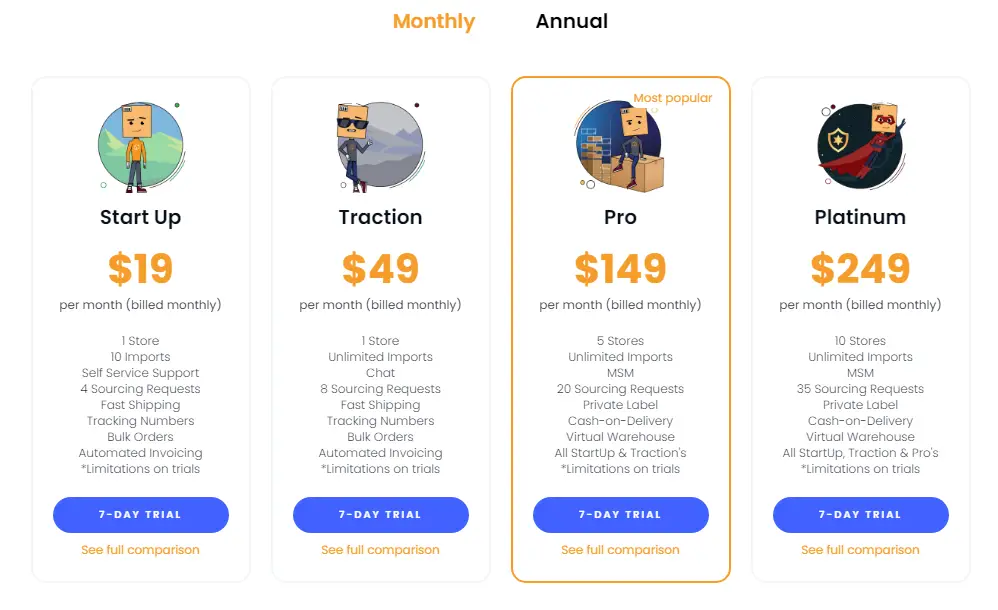Open full comparison link under Pro
This screenshot has height=610, width=998.
coord(620,550)
